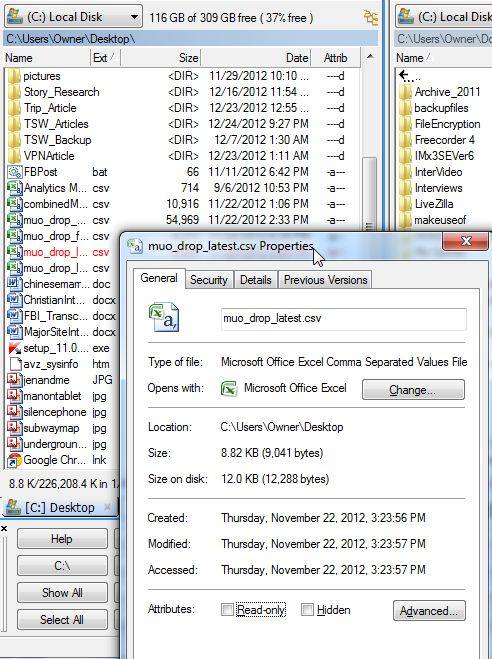492x659 pixels.
Task: Open the Previous Versions tab
Action: click(325, 280)
